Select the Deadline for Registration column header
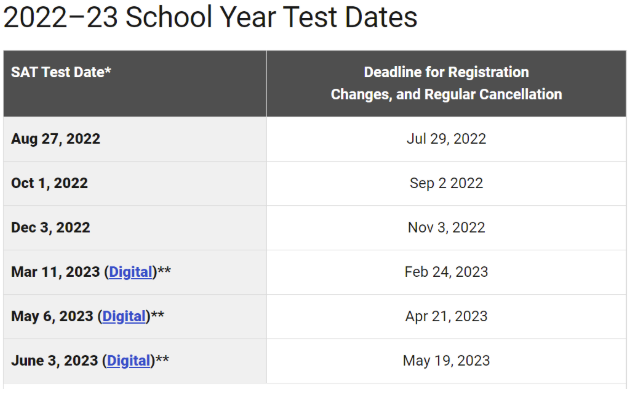The height and width of the screenshot is (395, 633). [446, 84]
